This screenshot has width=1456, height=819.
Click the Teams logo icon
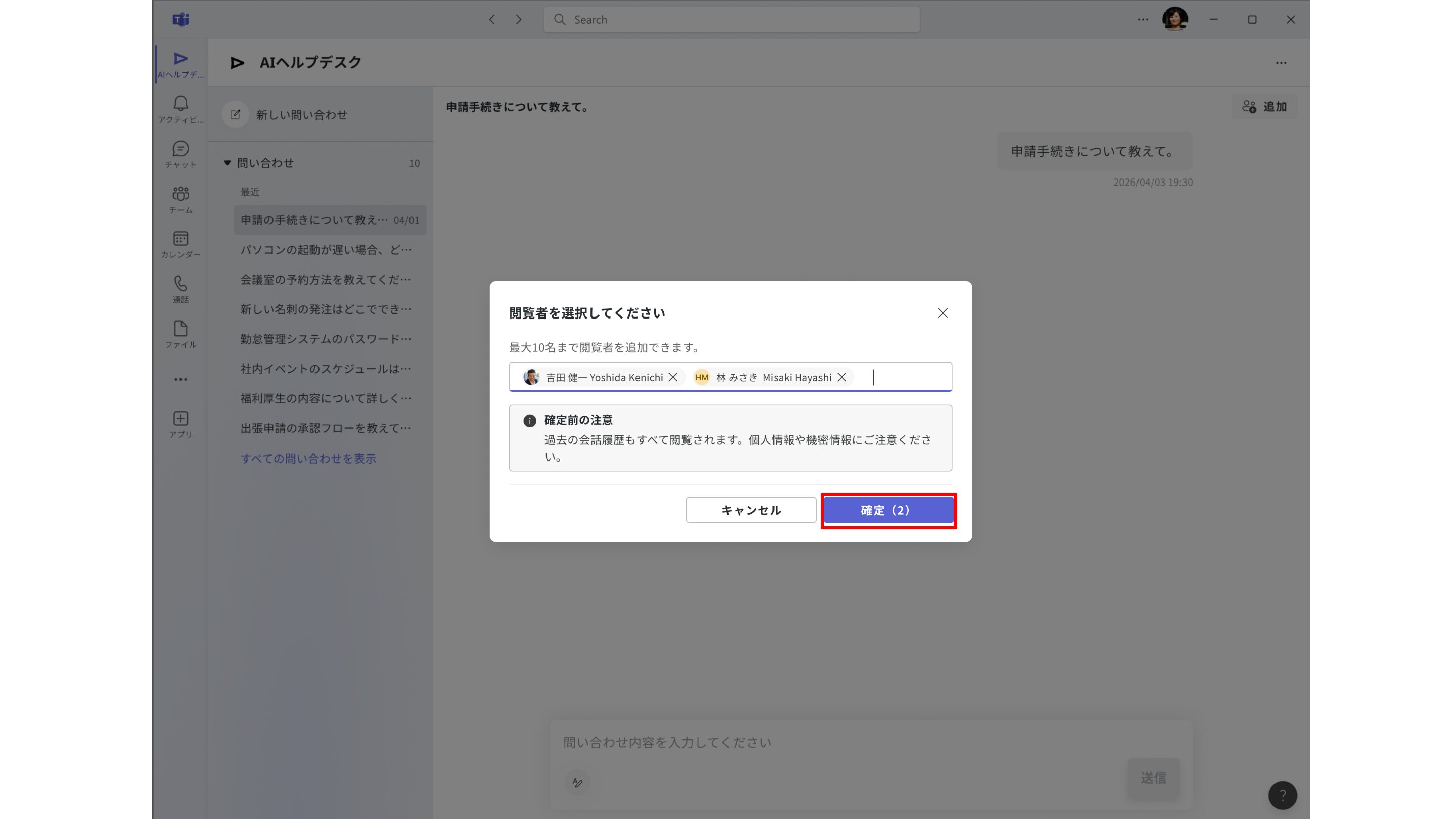pyautogui.click(x=180, y=20)
